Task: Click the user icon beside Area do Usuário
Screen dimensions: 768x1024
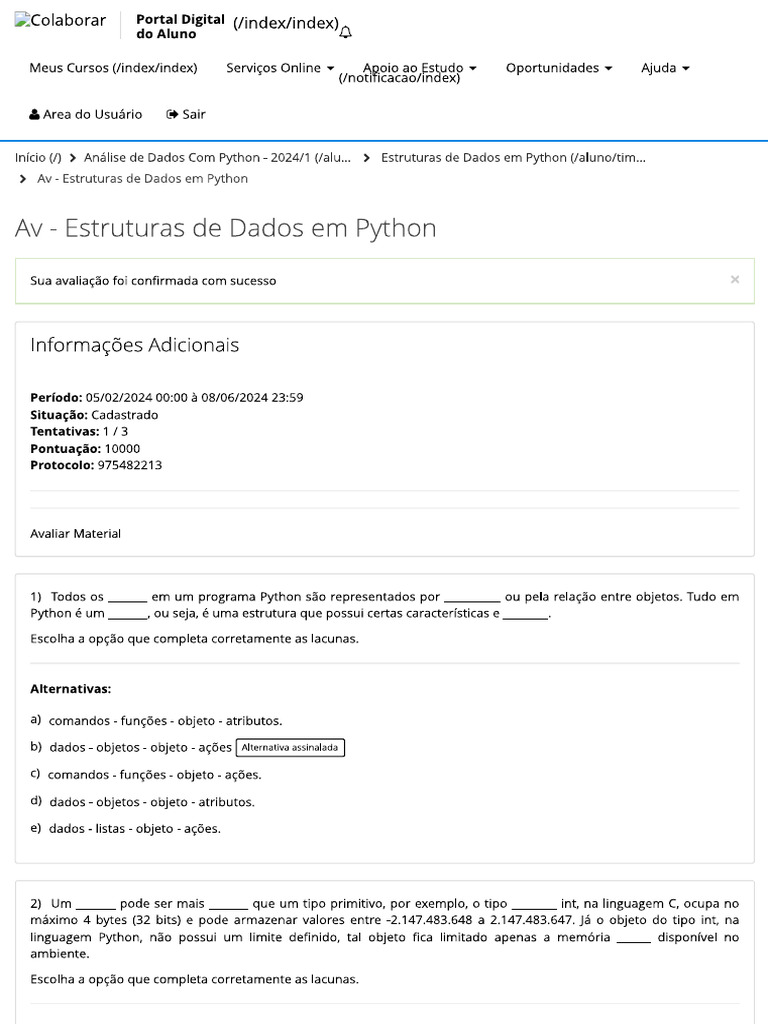Action: pos(35,114)
